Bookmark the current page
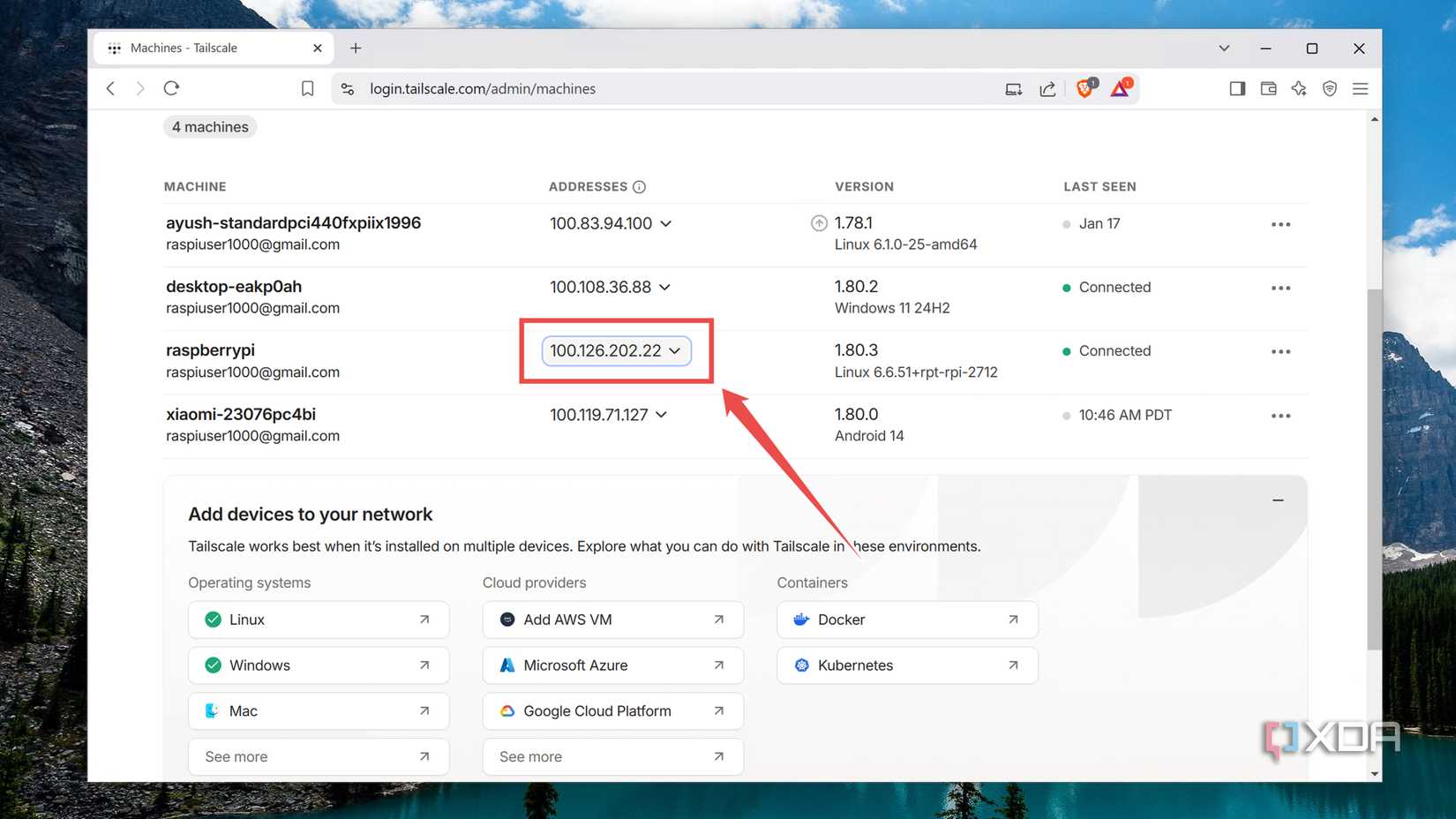 click(307, 88)
